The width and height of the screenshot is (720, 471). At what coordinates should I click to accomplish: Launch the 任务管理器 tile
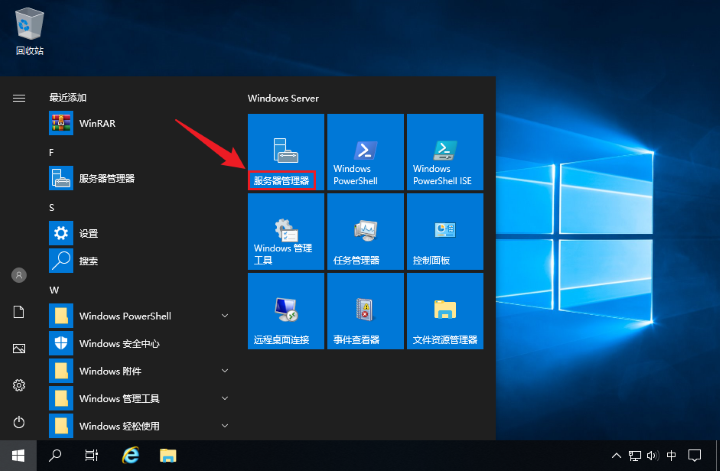click(366, 231)
